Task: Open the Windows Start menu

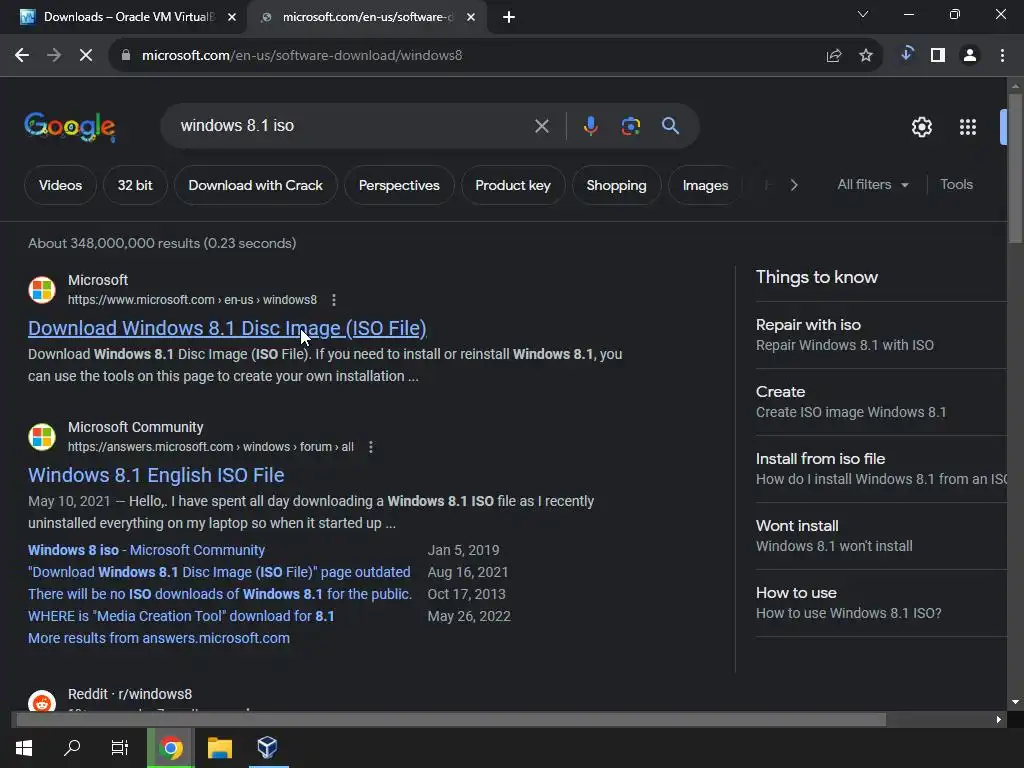Action: click(24, 748)
